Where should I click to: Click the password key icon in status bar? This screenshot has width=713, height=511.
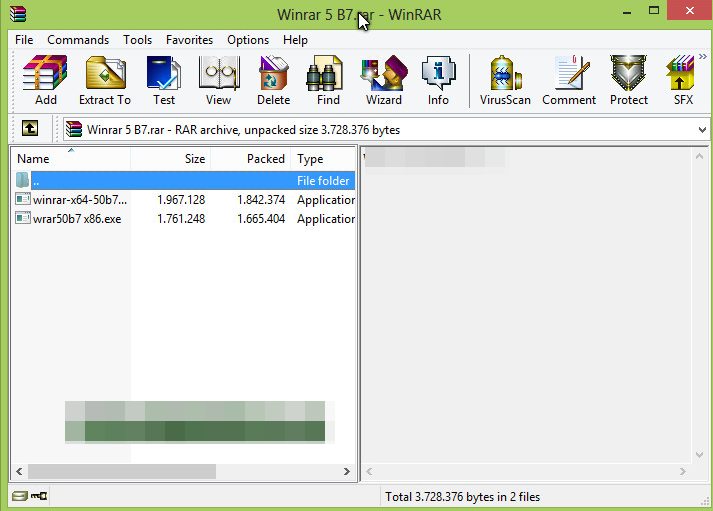(39, 496)
